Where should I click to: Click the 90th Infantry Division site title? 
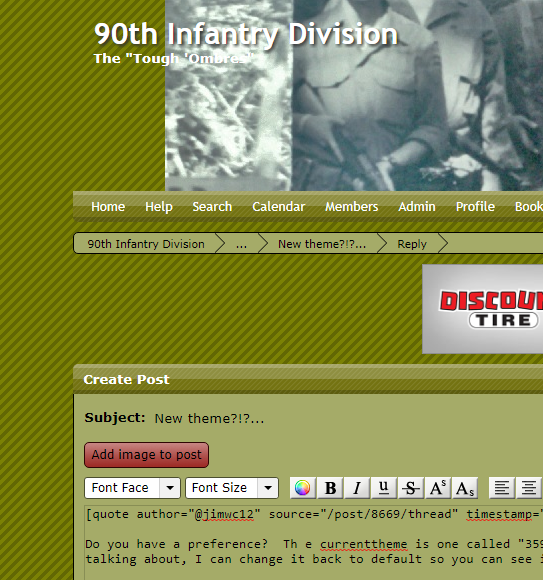[246, 34]
